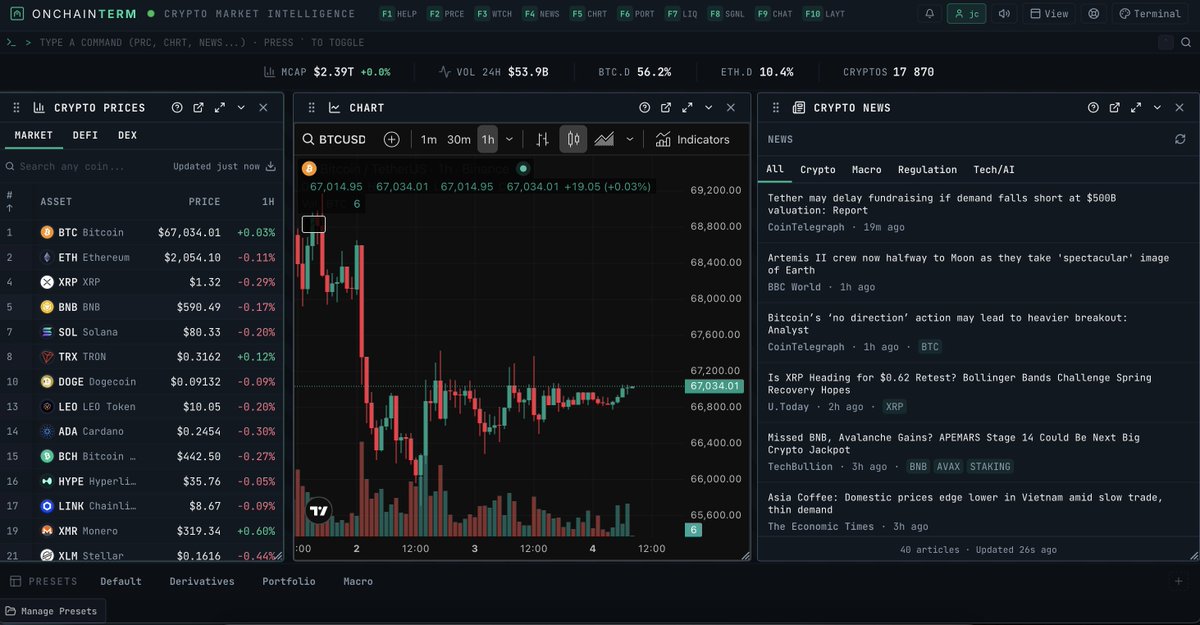Open the jc user account button
The image size is (1200, 625).
point(967,14)
